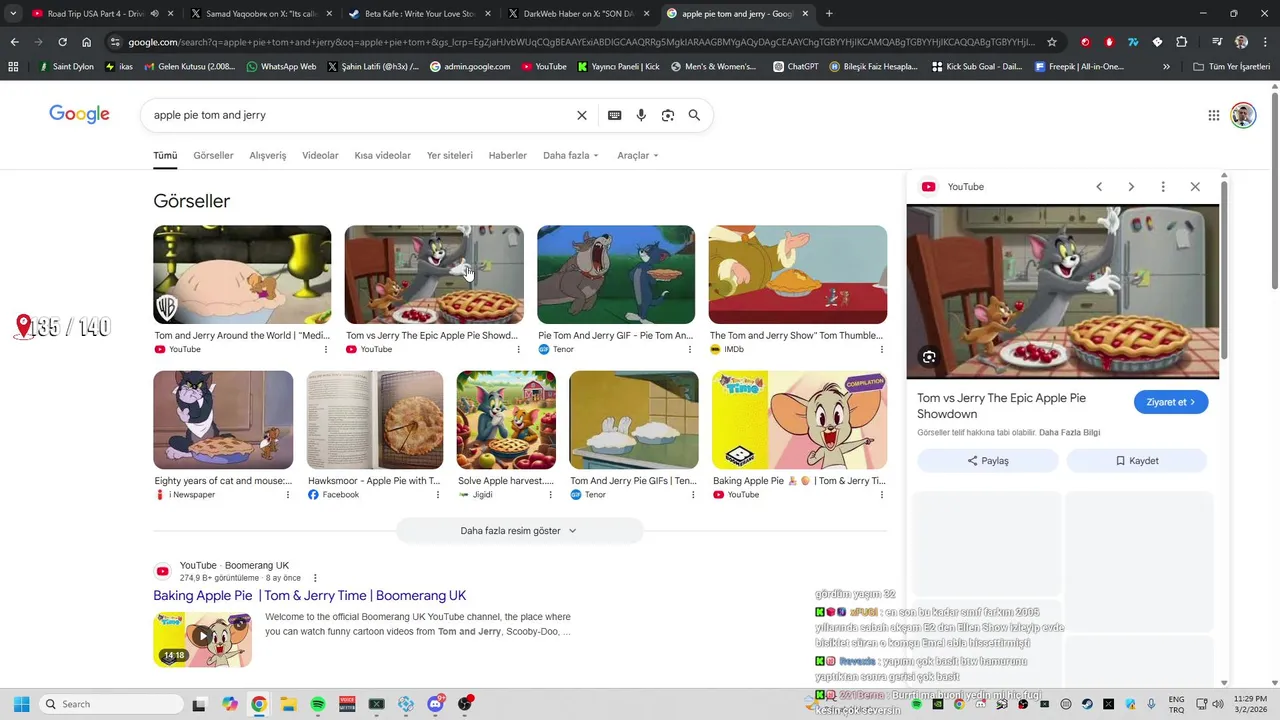Open the Beta Kafe browser tab
Viewport: 1280px width, 720px height.
point(418,14)
